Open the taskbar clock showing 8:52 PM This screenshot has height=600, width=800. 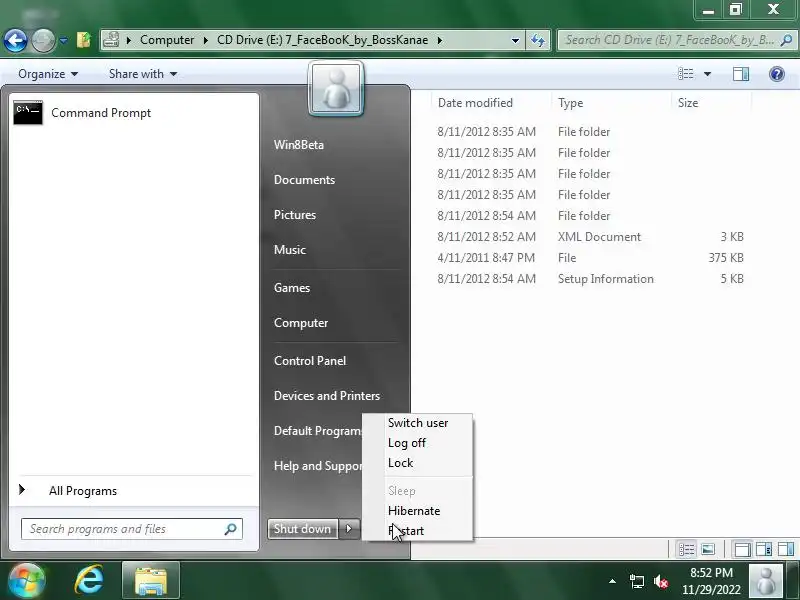coord(711,581)
